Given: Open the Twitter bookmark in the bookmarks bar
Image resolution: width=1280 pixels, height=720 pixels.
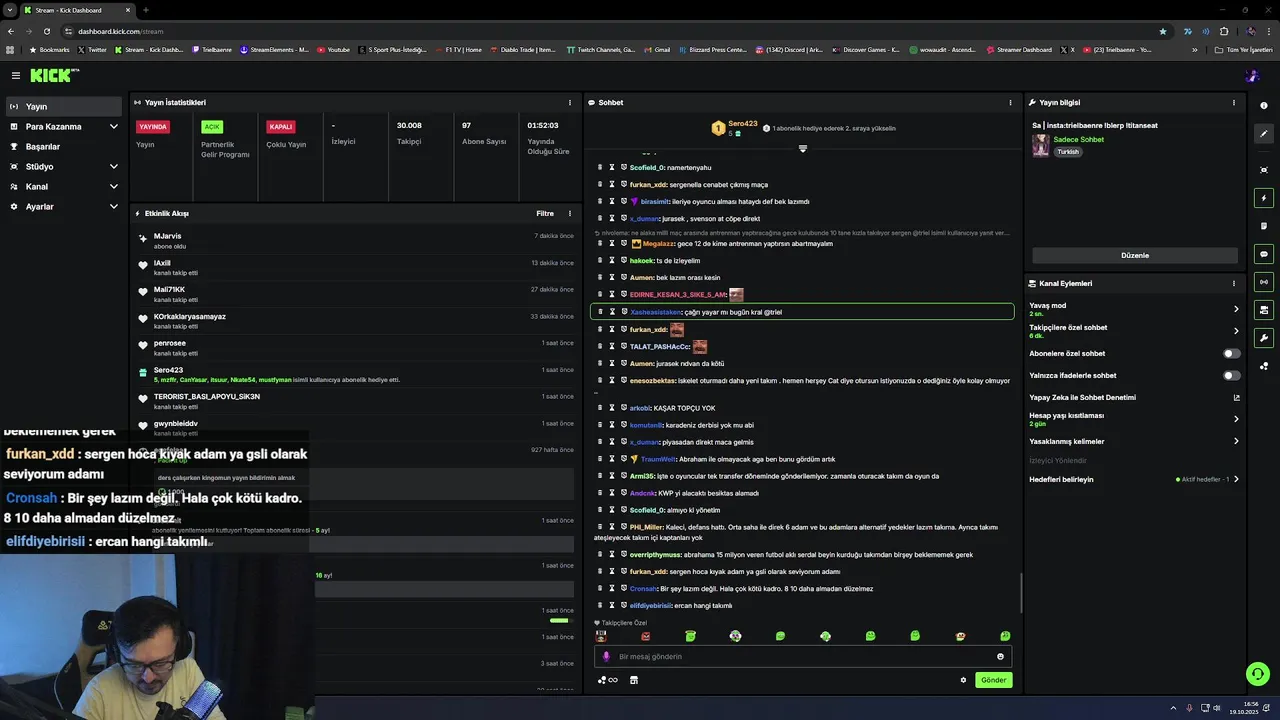Looking at the screenshot, I should 91,49.
